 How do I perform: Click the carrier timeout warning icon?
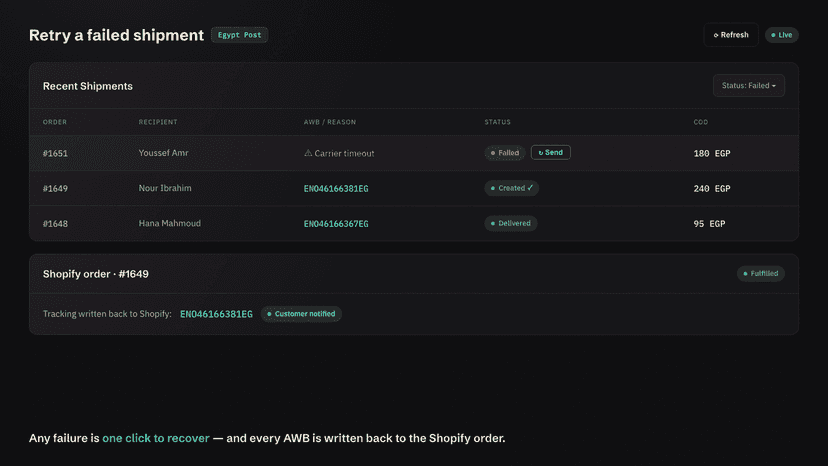tap(308, 153)
